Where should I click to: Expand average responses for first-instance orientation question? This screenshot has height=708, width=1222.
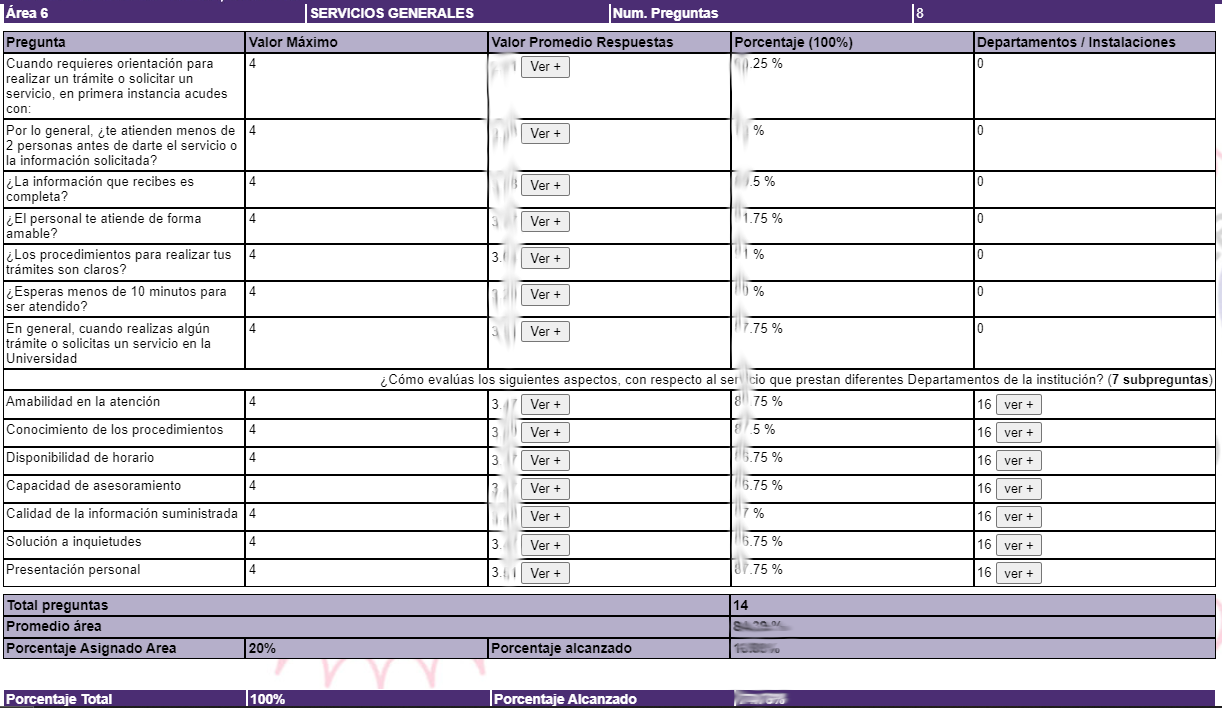click(545, 68)
